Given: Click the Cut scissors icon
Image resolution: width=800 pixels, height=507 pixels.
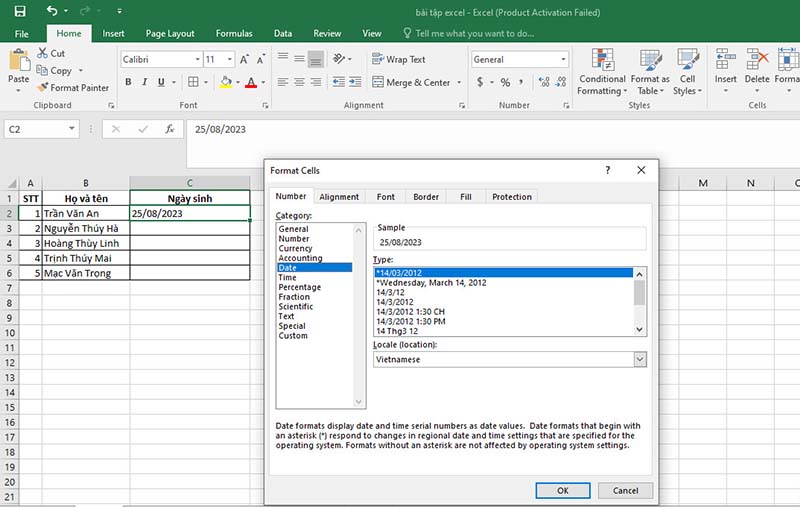Looking at the screenshot, I should [42, 53].
